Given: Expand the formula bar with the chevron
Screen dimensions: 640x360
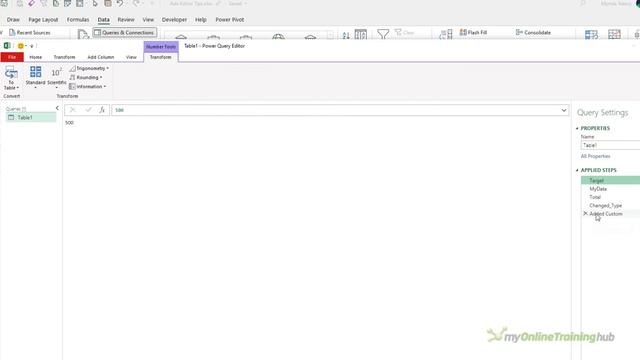Looking at the screenshot, I should pos(564,110).
